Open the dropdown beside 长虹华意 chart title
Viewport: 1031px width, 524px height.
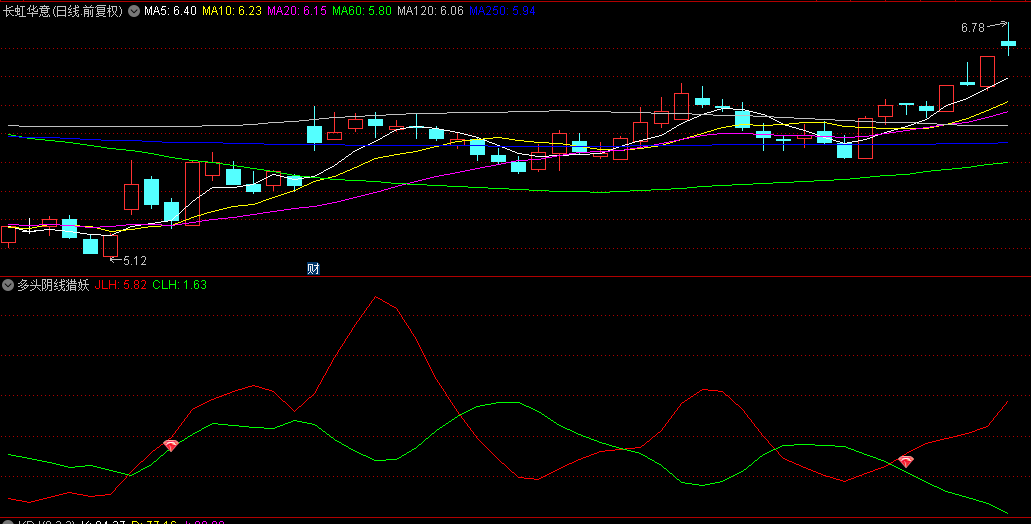[134, 11]
